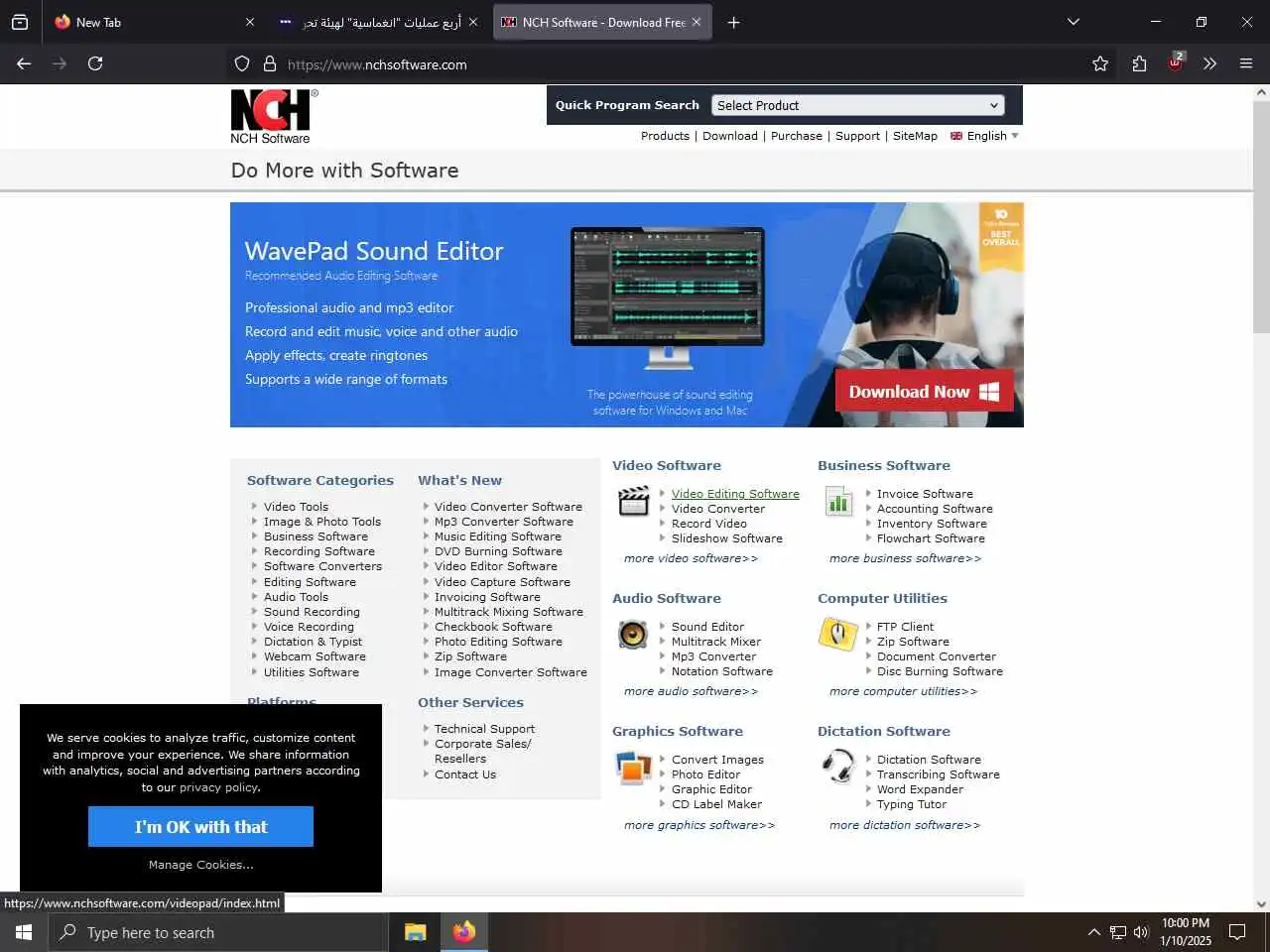Open the privacy policy link

pos(219,787)
